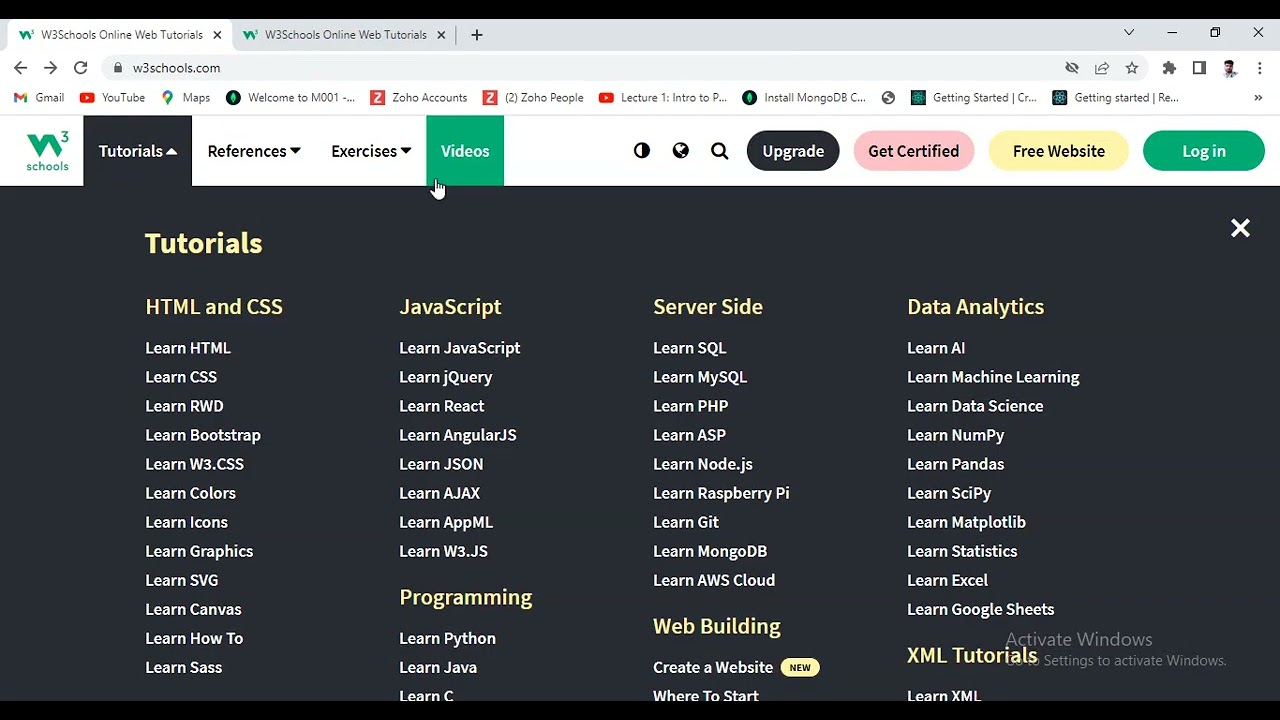The width and height of the screenshot is (1280, 720).
Task: Open Learn CSS tutorial link
Action: [181, 377]
